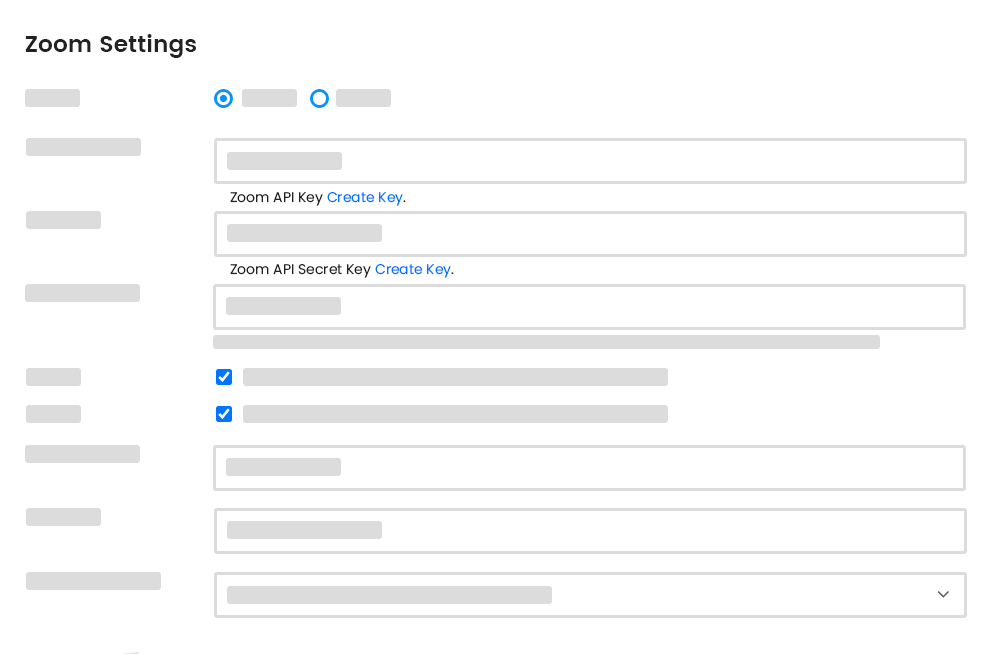Follow Create Key link for Zoom API Secret Key

coord(412,269)
